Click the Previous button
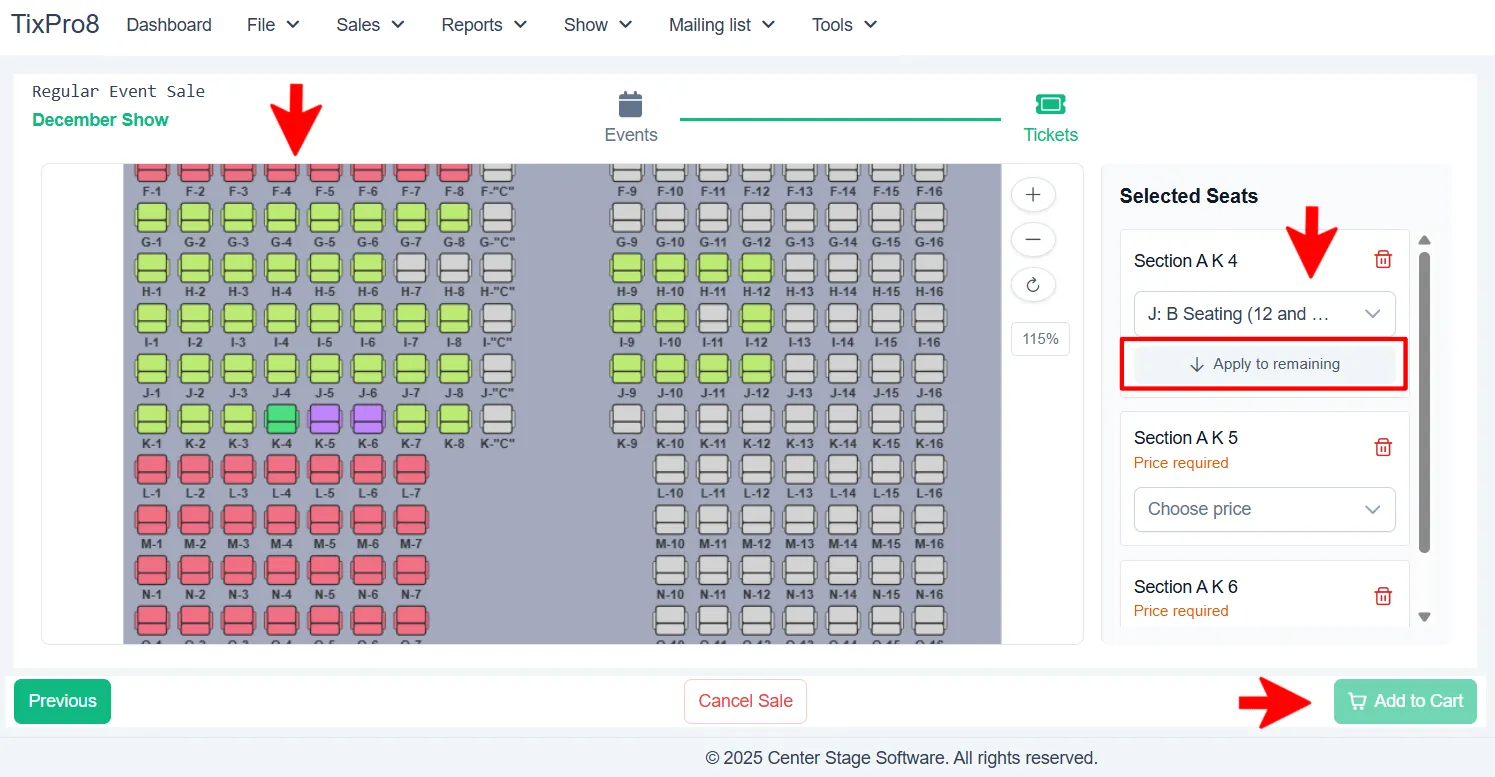Viewport: 1495px width, 777px height. 62,701
